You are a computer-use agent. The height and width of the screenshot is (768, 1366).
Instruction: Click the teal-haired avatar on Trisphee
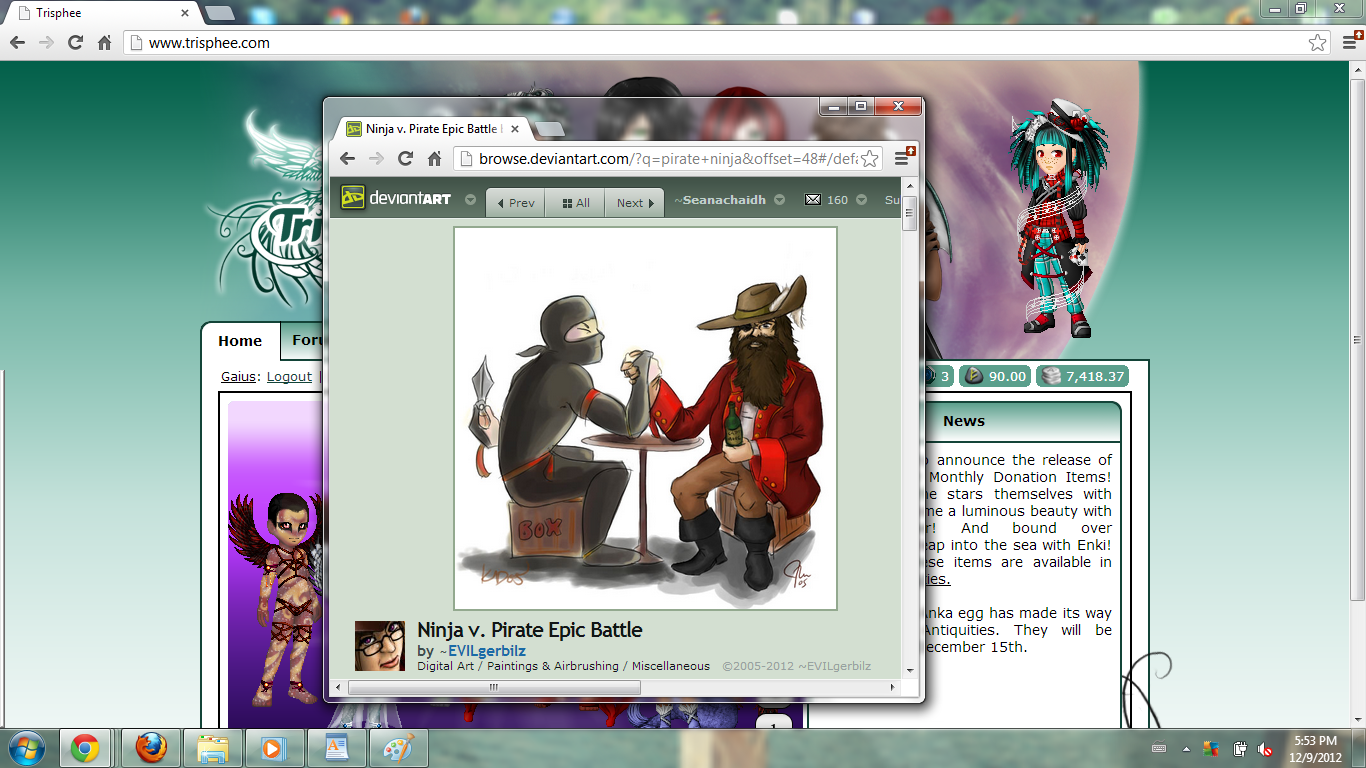tap(1053, 220)
